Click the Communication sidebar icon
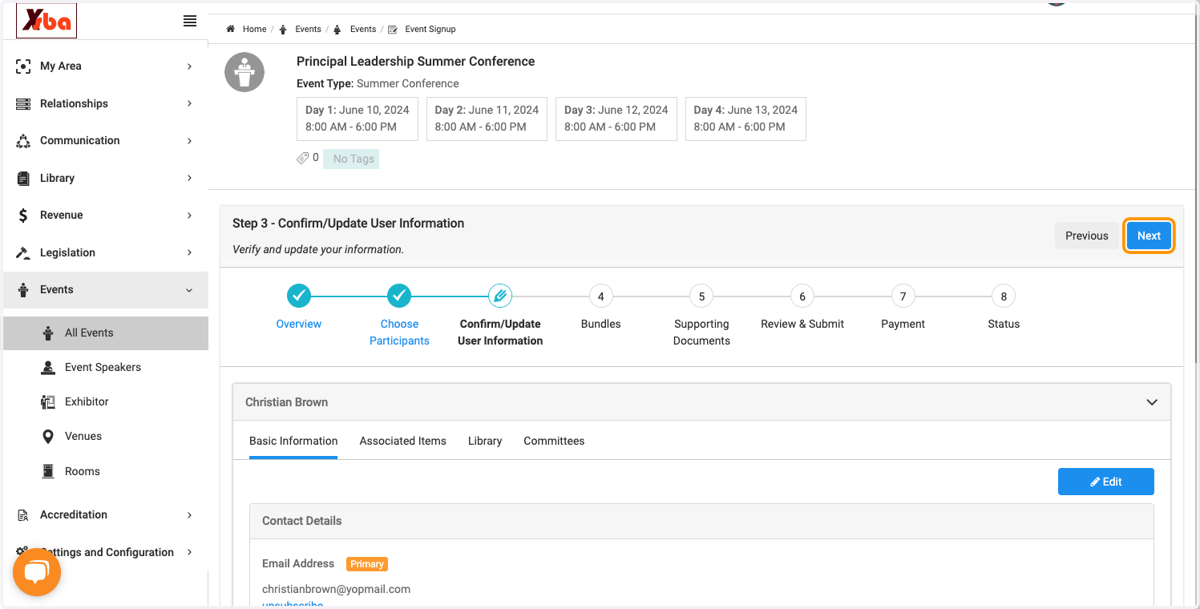The image size is (1200, 609). 23,141
